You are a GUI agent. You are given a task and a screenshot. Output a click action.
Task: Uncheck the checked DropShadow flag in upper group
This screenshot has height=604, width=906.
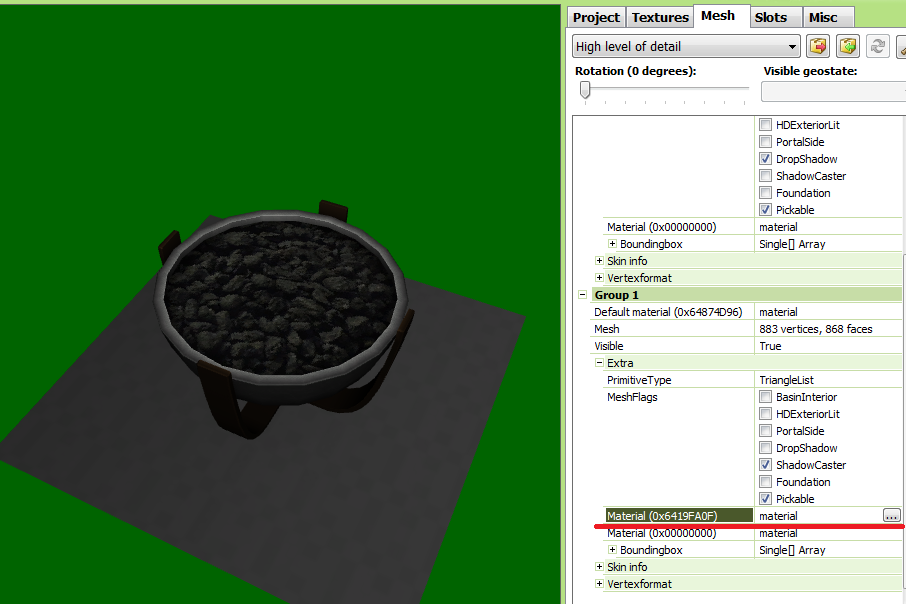(x=765, y=159)
